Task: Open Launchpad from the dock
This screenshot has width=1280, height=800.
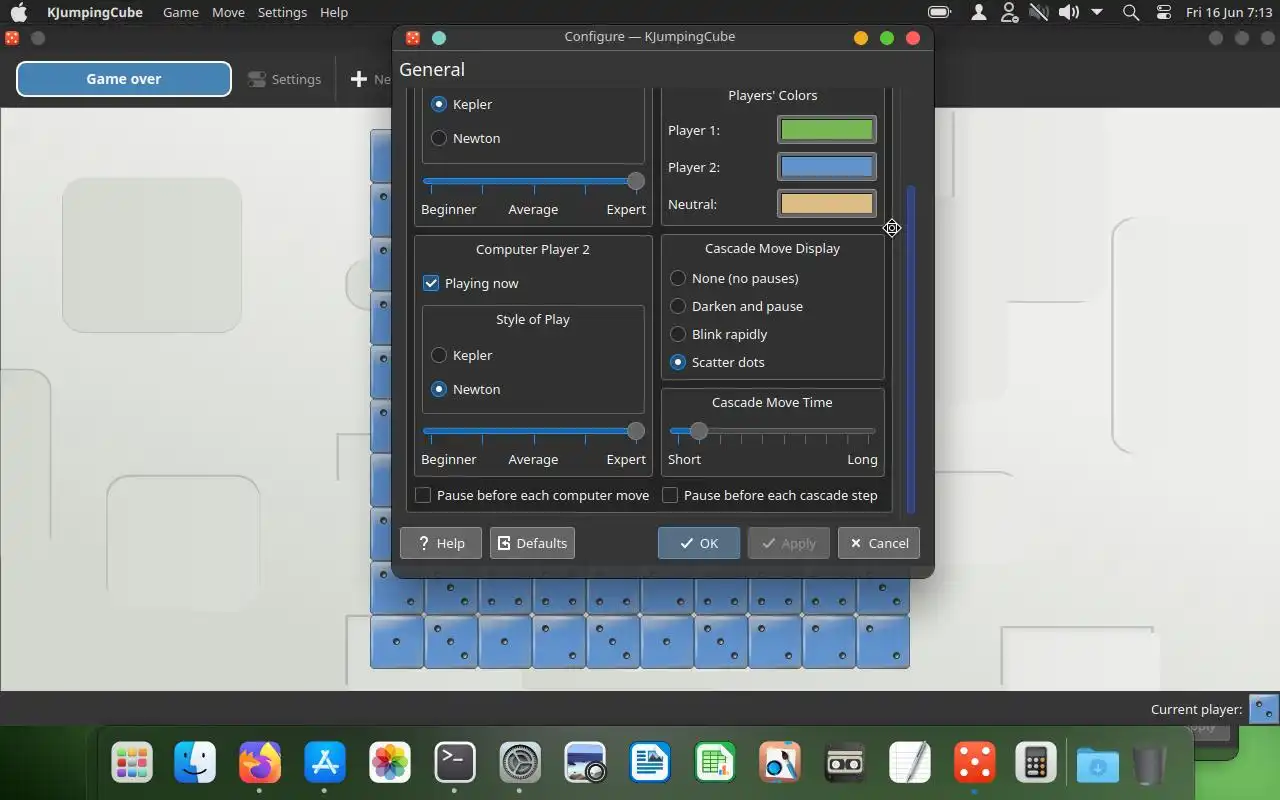Action: pos(132,763)
